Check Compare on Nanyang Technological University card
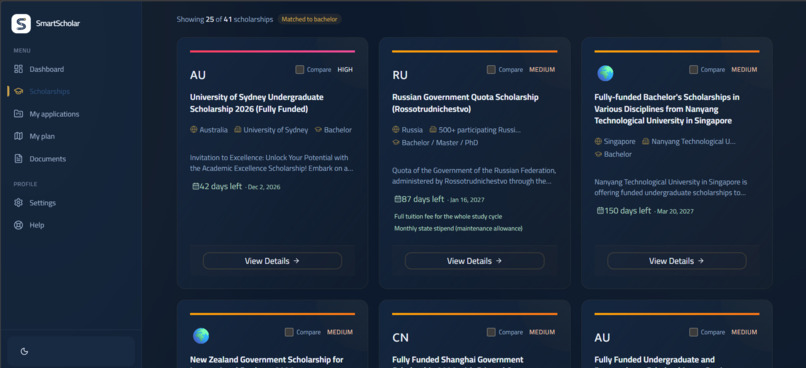The width and height of the screenshot is (806, 368). tap(694, 69)
